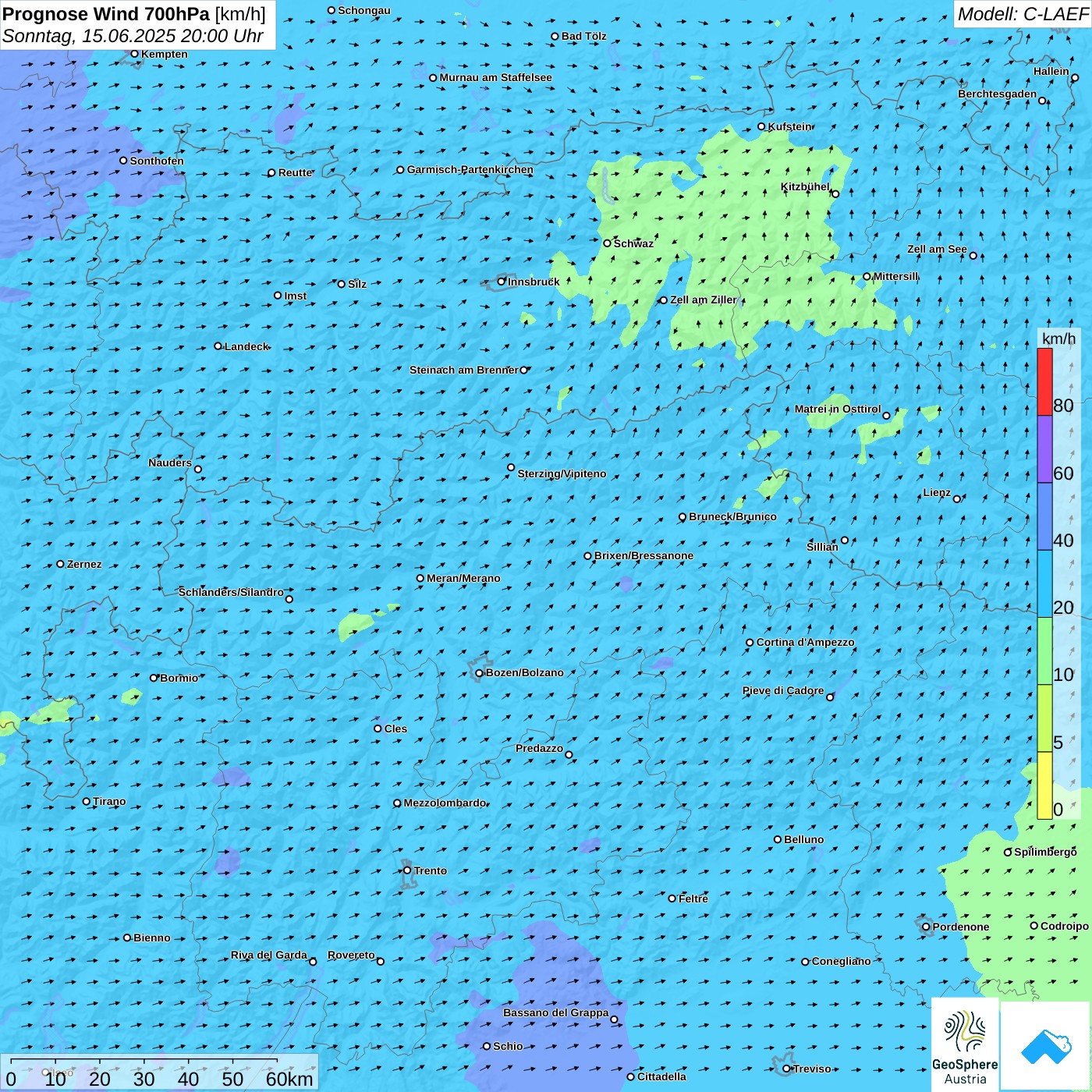Image resolution: width=1092 pixels, height=1092 pixels.
Task: Click the Belluno city marker
Action: pyautogui.click(x=778, y=839)
